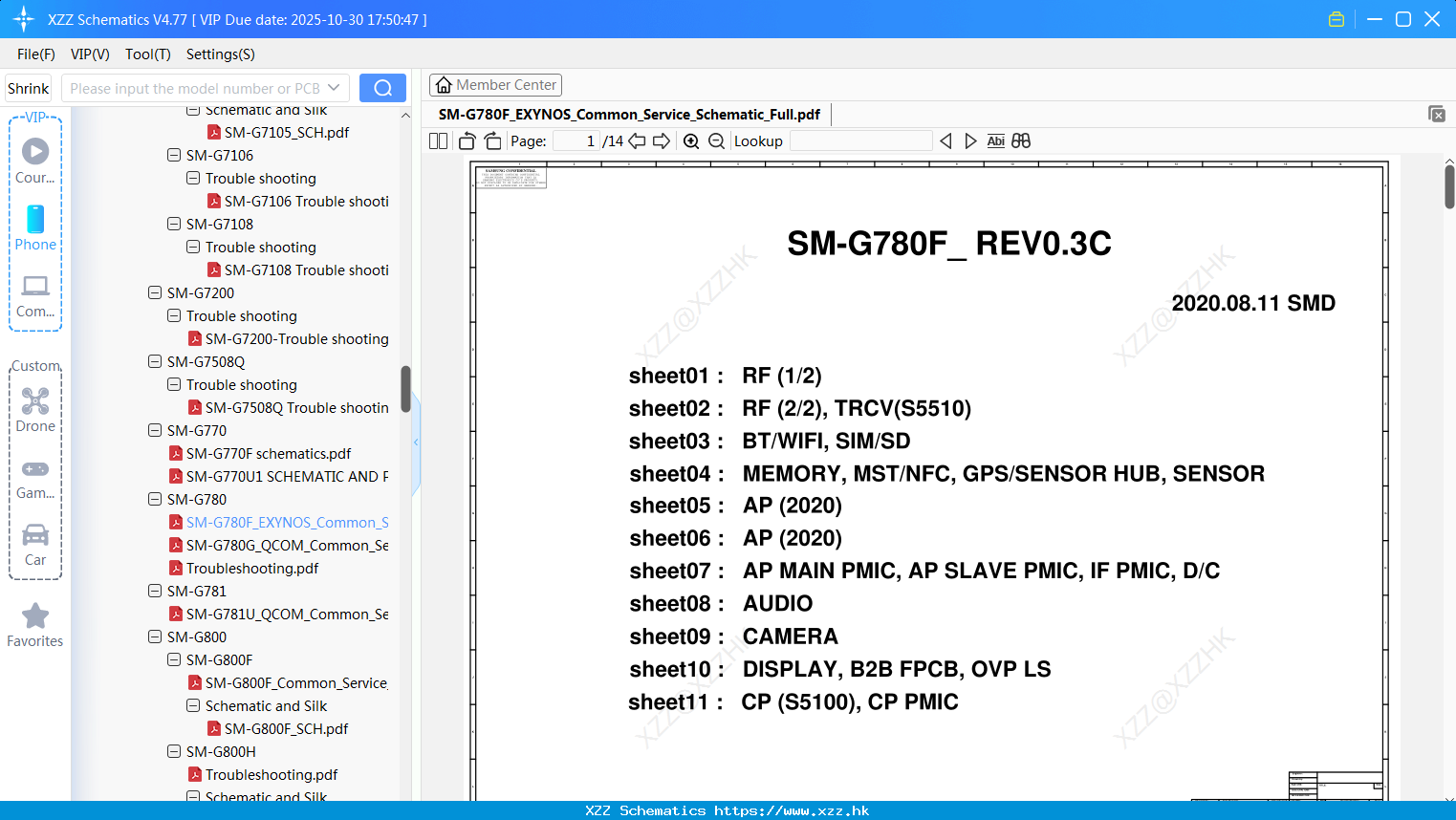Open the Favorites star
This screenshot has height=820, width=1456.
click(x=35, y=625)
